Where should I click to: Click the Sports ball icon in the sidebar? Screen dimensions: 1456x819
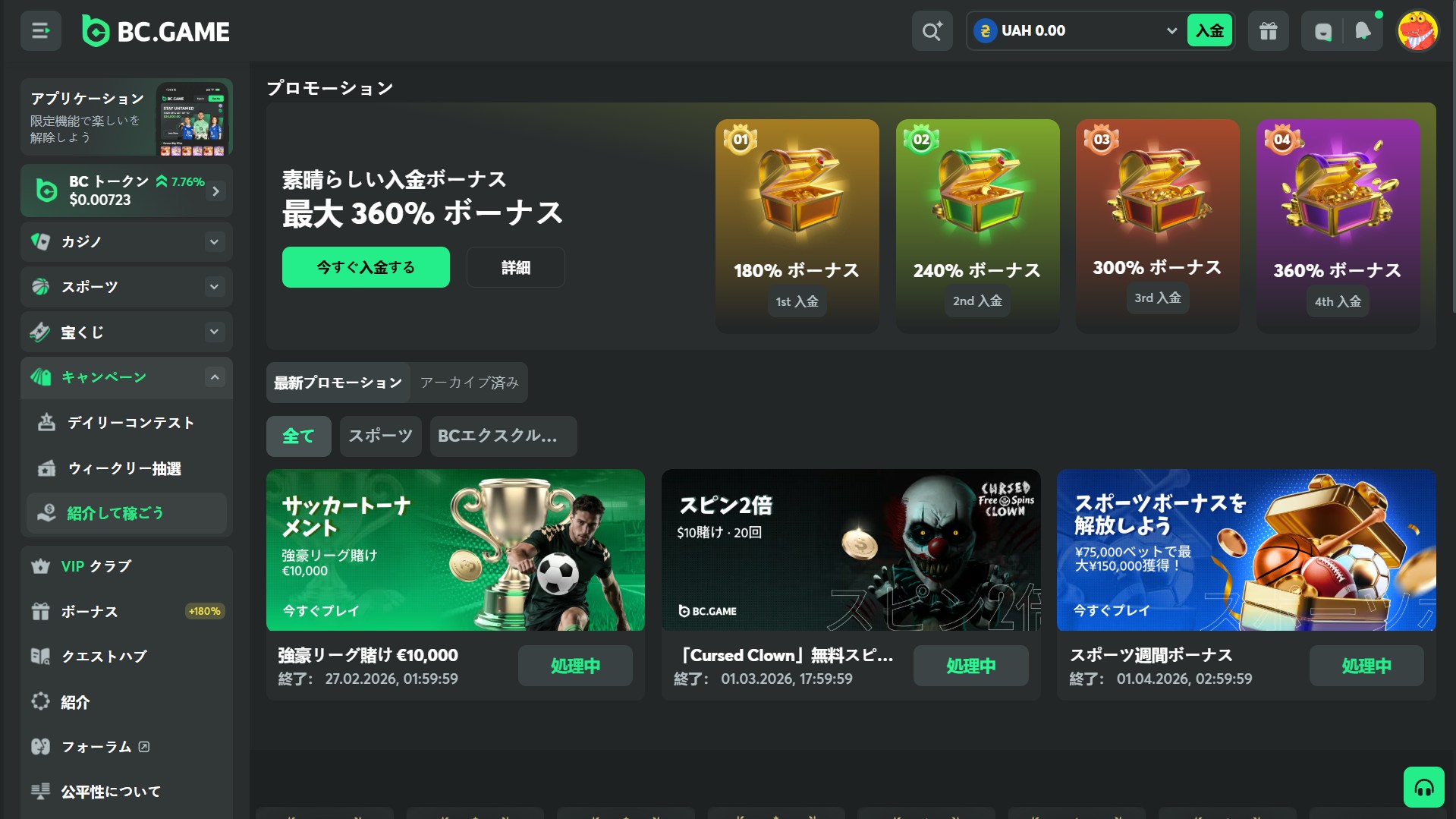(x=40, y=287)
